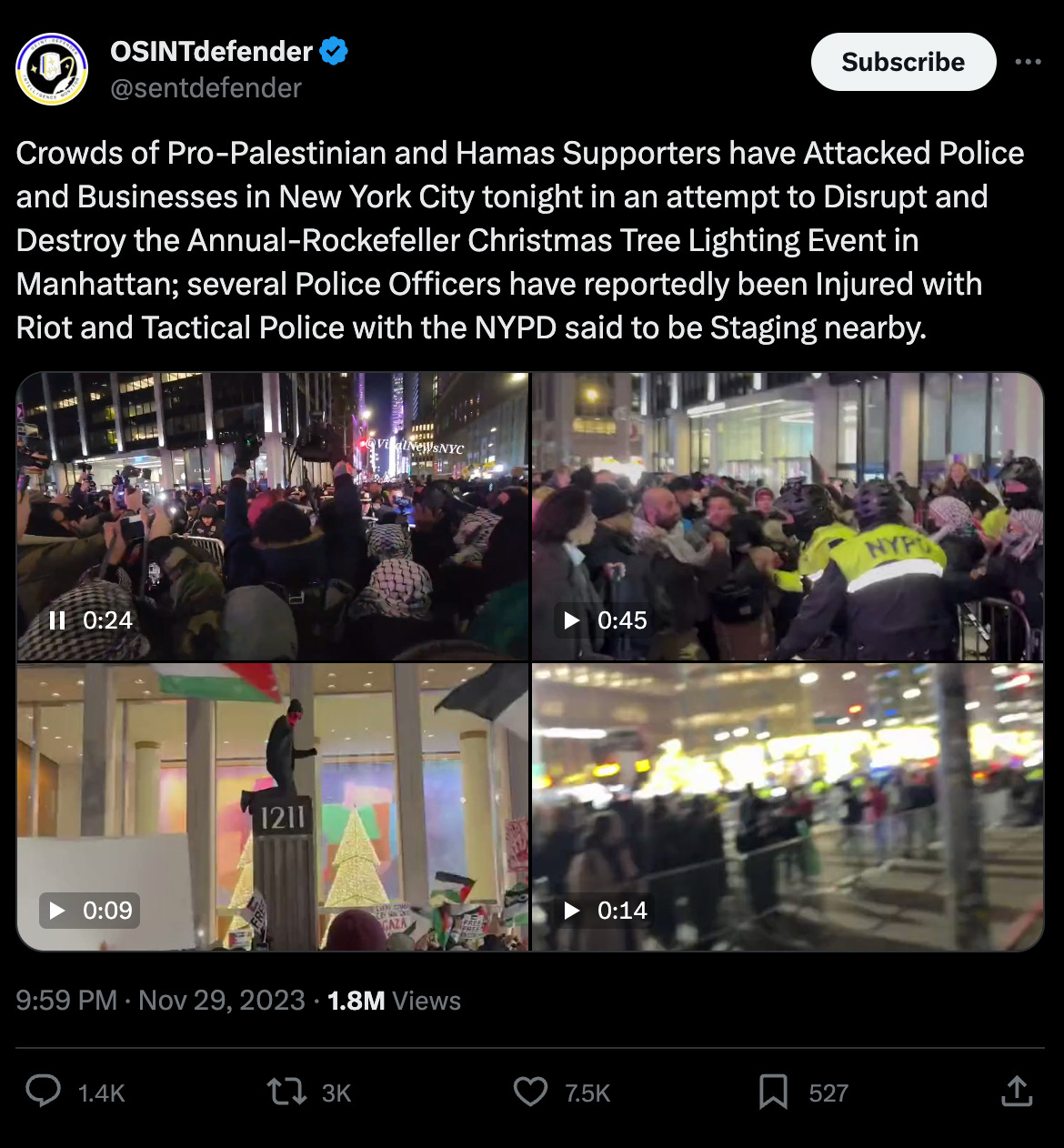
Task: Play the 0:45 NYPD video
Action: pyautogui.click(x=572, y=620)
